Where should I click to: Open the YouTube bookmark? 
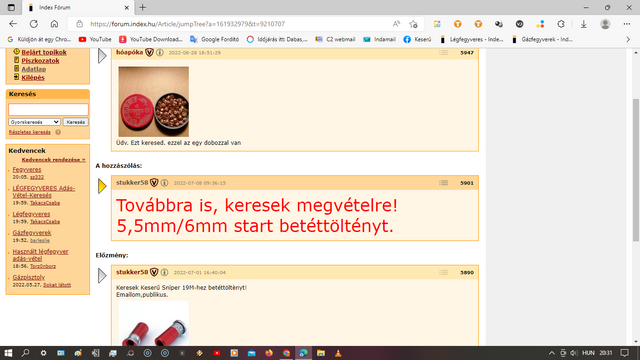coord(95,40)
